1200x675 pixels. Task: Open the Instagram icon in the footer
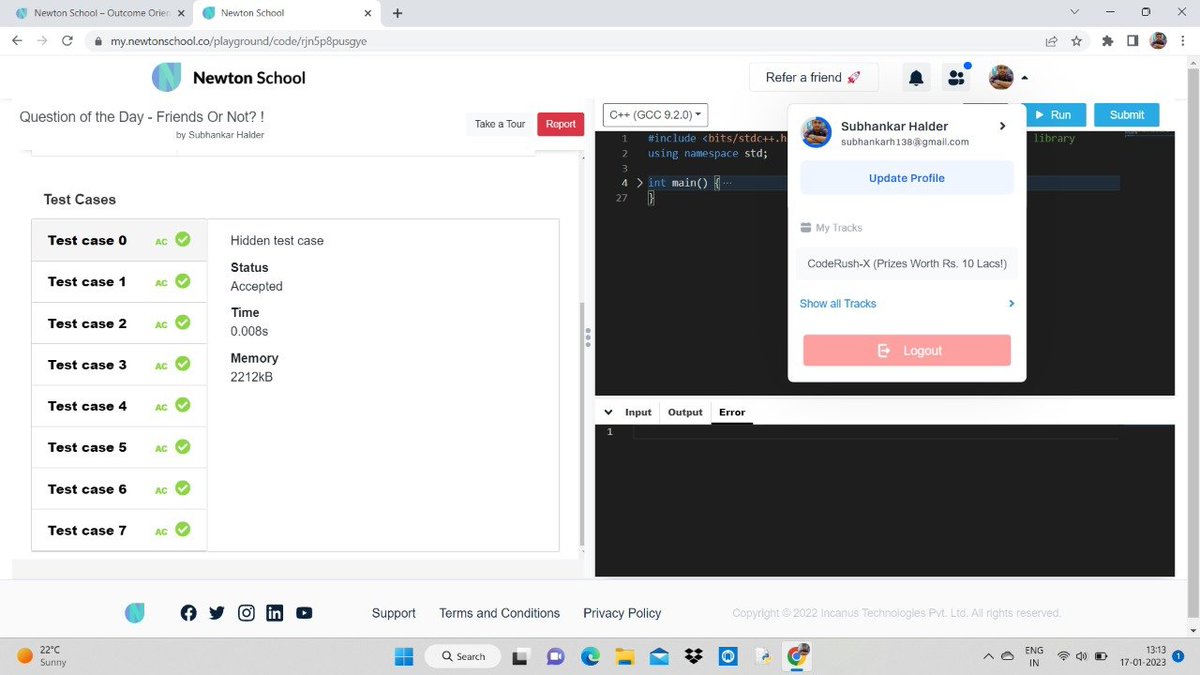(x=246, y=613)
